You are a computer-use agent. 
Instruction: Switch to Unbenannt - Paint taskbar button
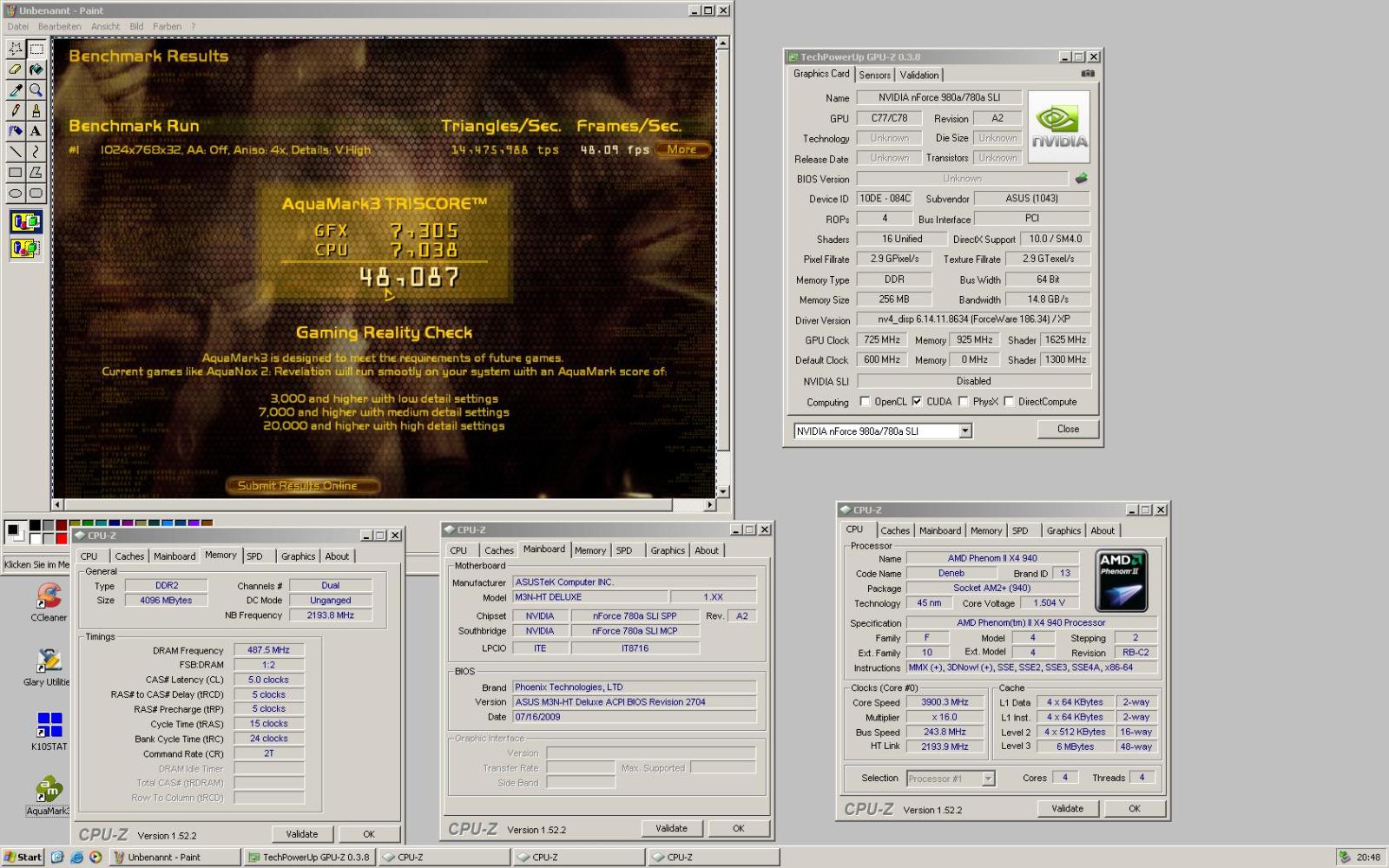click(x=175, y=857)
